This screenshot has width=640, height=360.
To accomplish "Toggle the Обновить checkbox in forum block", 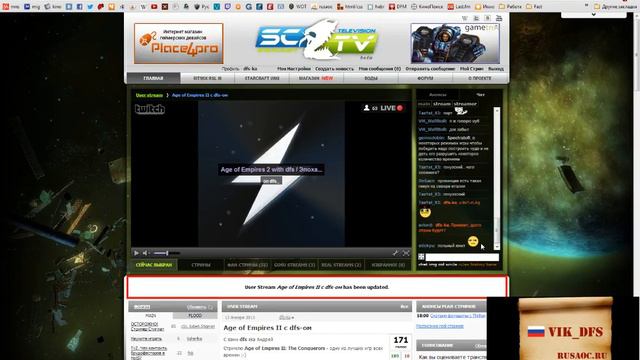I will (x=211, y=307).
